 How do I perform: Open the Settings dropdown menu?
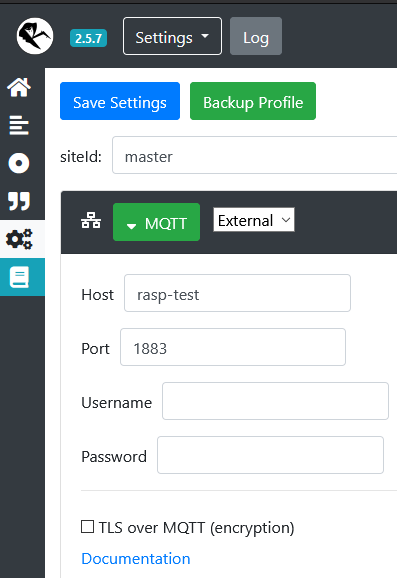click(x=173, y=36)
